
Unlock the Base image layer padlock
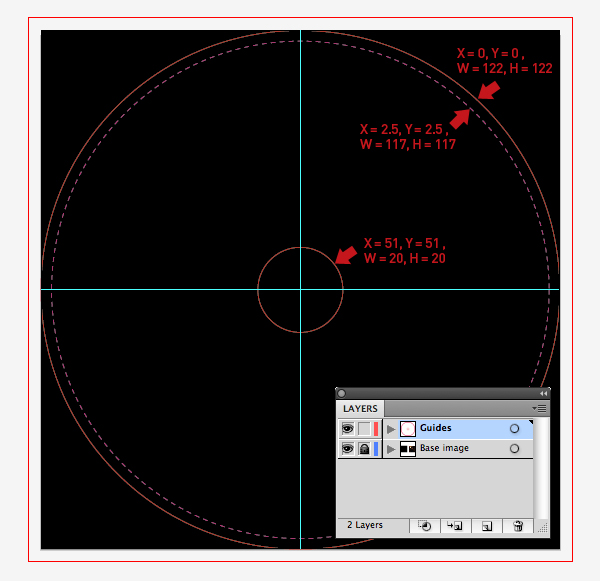point(364,449)
